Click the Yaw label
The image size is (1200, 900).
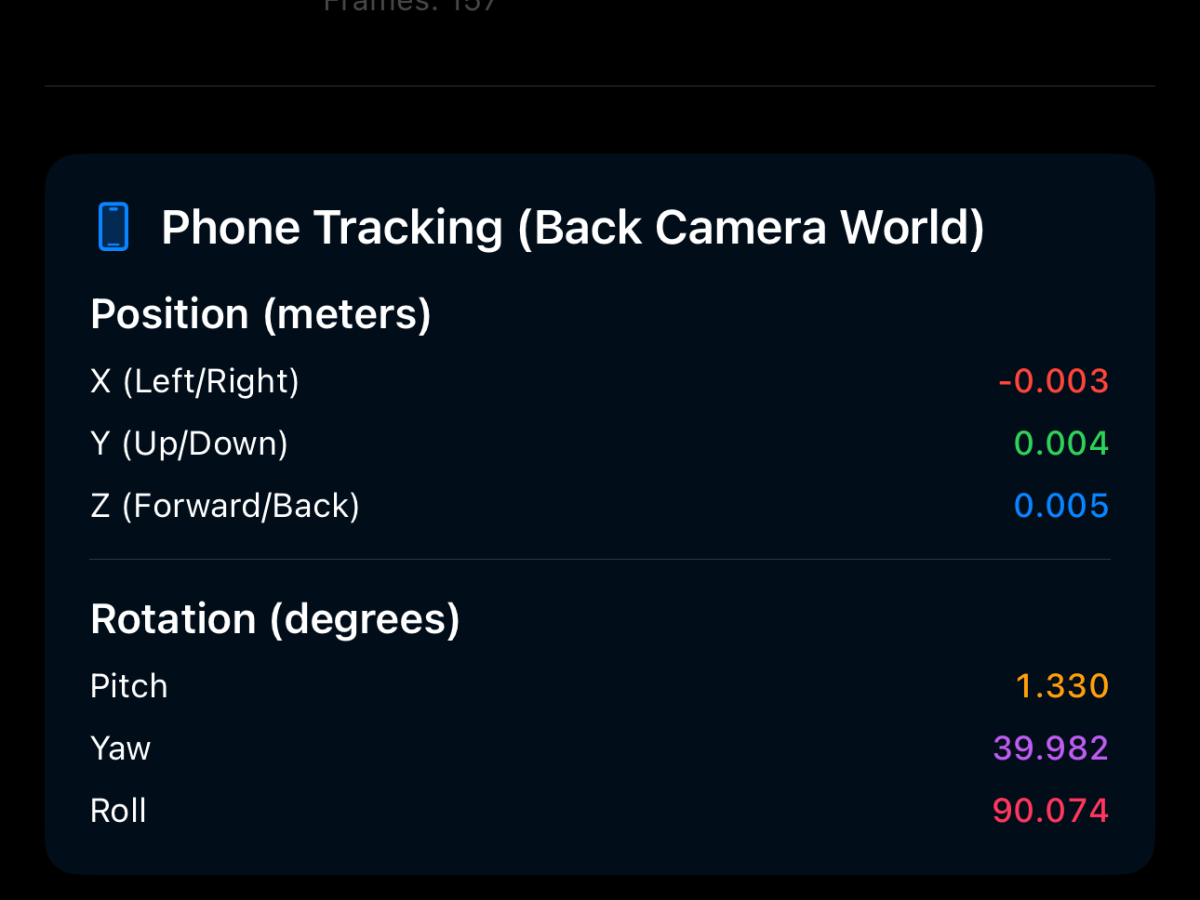click(120, 748)
